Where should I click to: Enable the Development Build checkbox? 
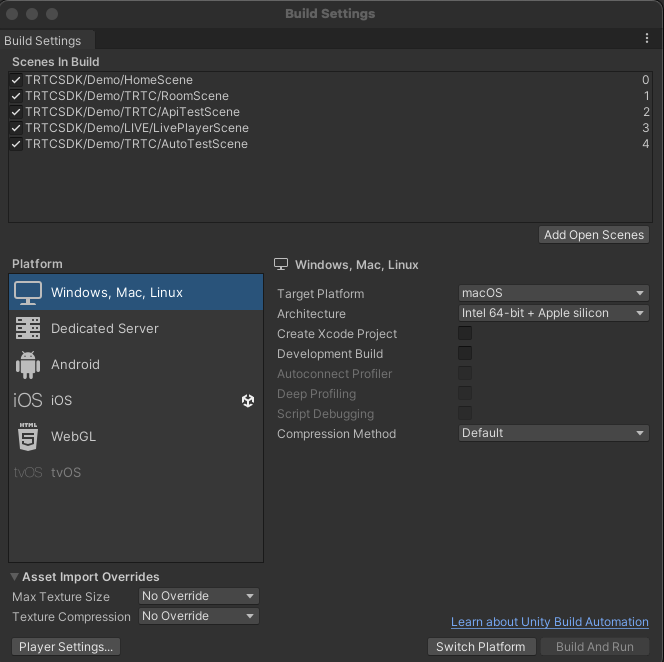coord(465,354)
